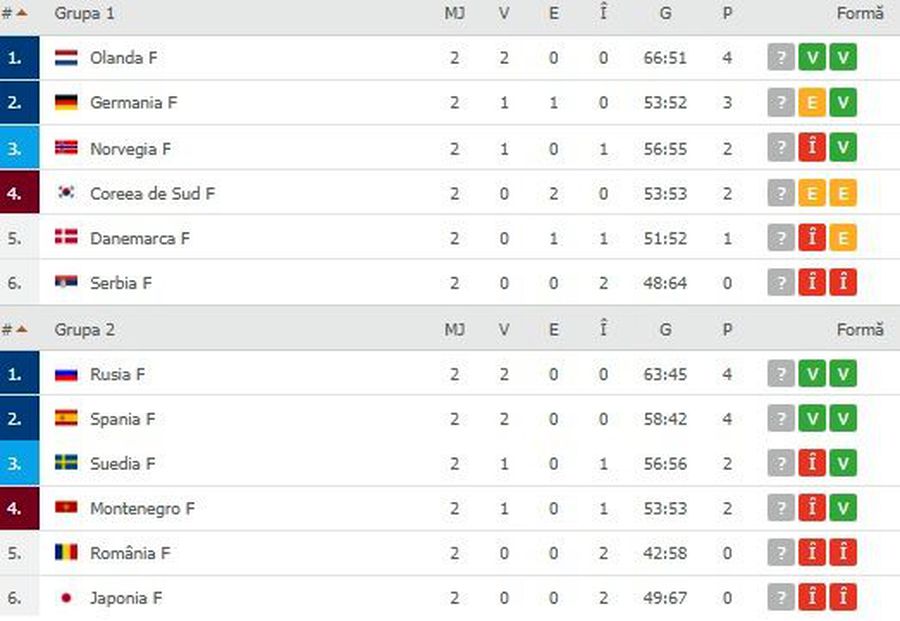Sort Grupa 1 by the P points column
Viewport: 900px width, 621px height.
(727, 13)
